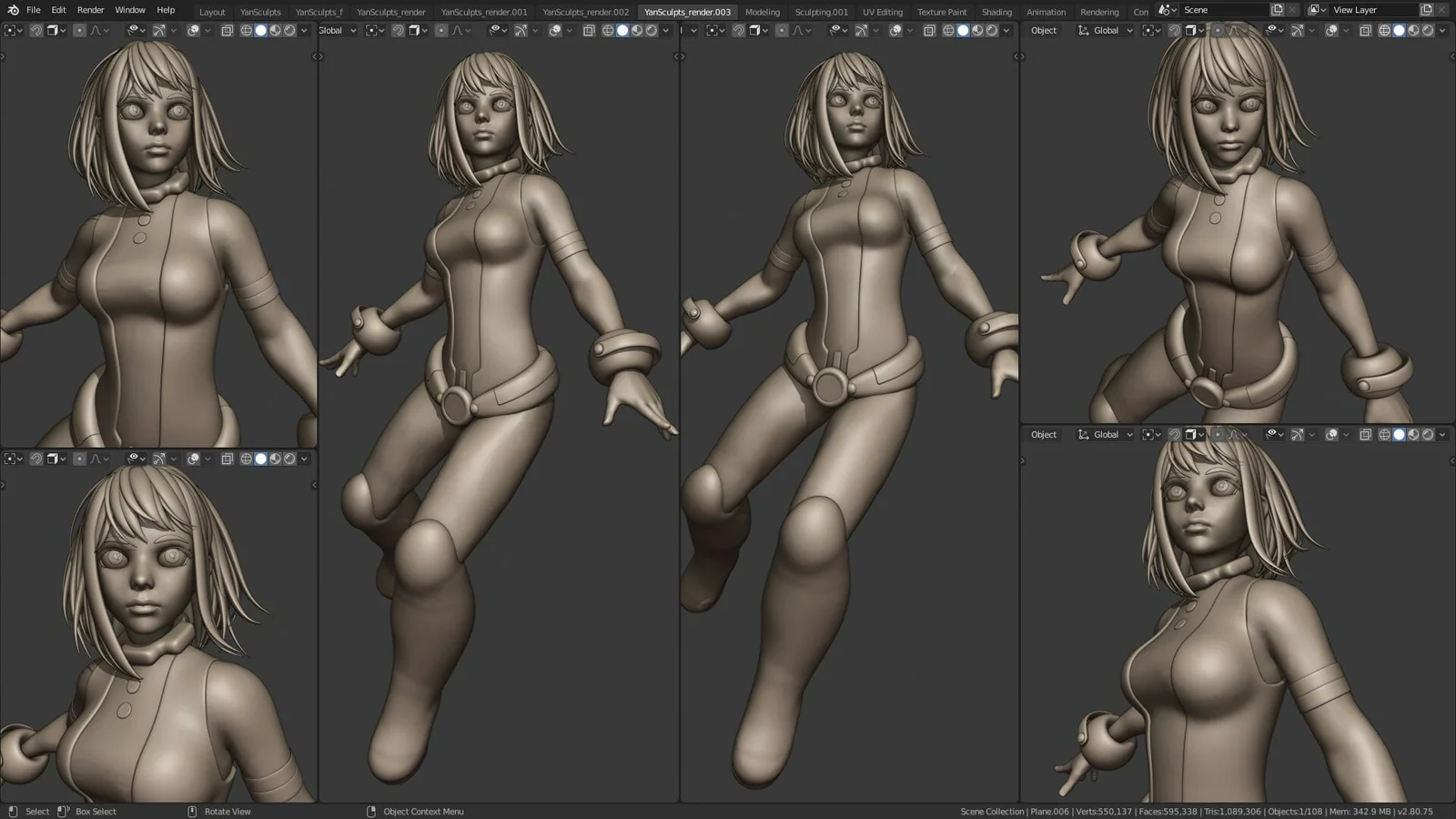Click the proportional editing falloff curve icon
This screenshot has width=1456, height=819.
click(x=1236, y=30)
